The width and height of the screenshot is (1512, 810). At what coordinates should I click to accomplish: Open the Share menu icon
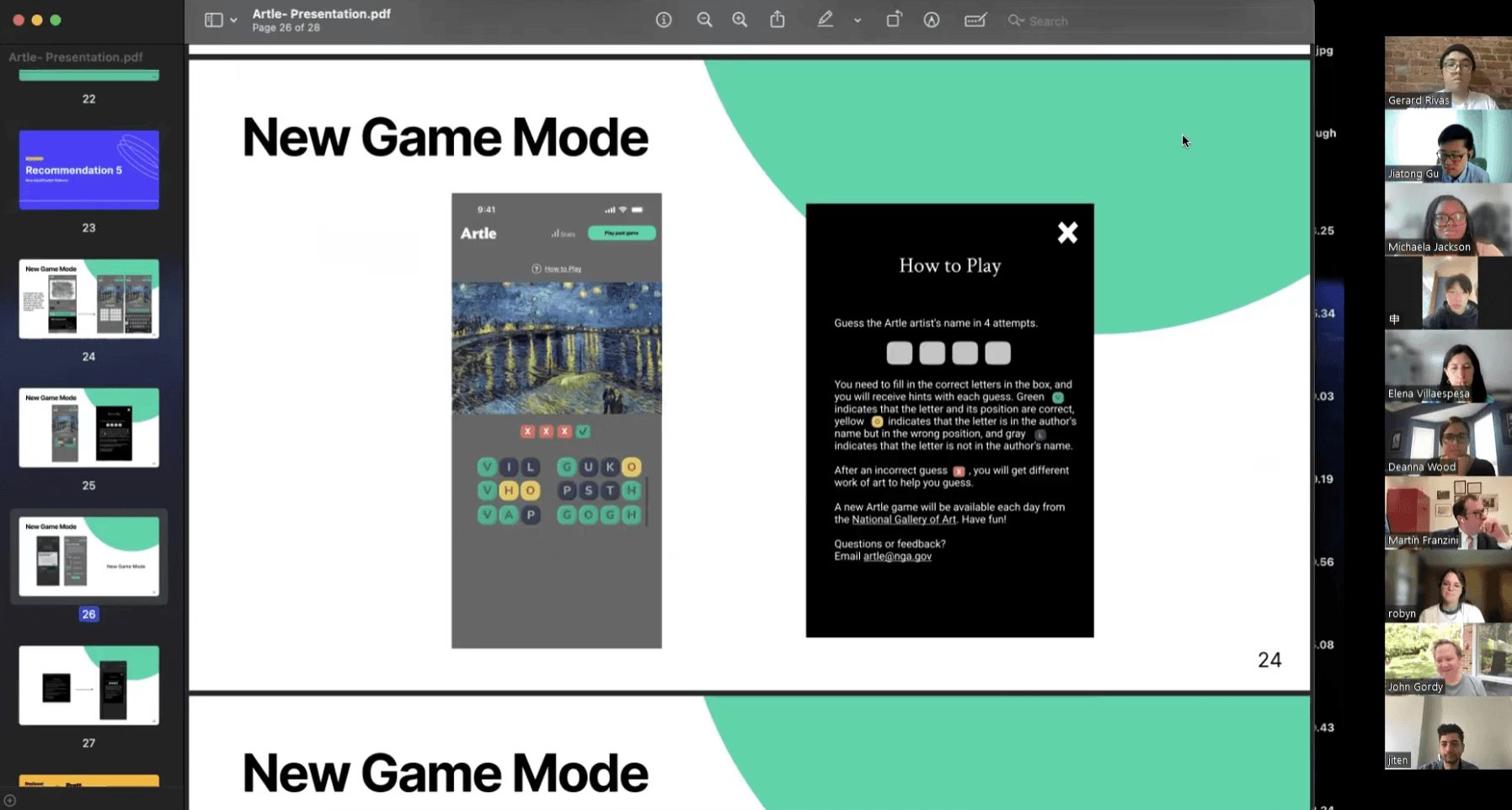click(x=777, y=19)
